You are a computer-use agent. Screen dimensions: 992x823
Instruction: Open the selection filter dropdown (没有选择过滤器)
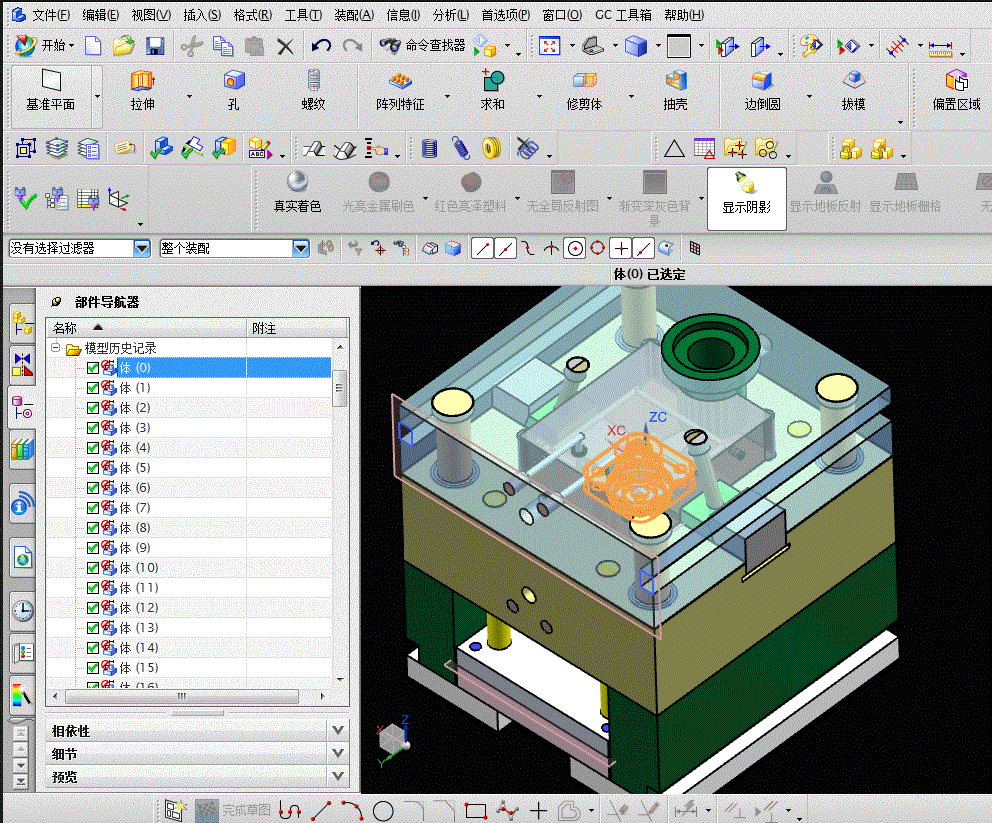tap(142, 249)
